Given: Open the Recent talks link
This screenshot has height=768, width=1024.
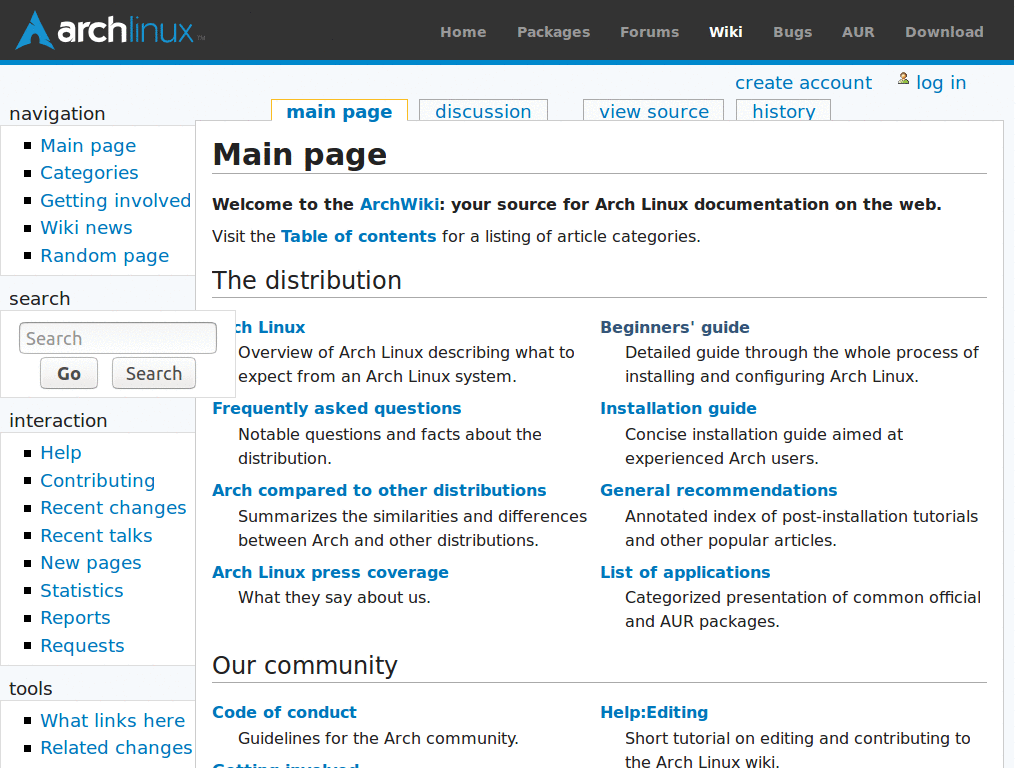Looking at the screenshot, I should click(96, 536).
